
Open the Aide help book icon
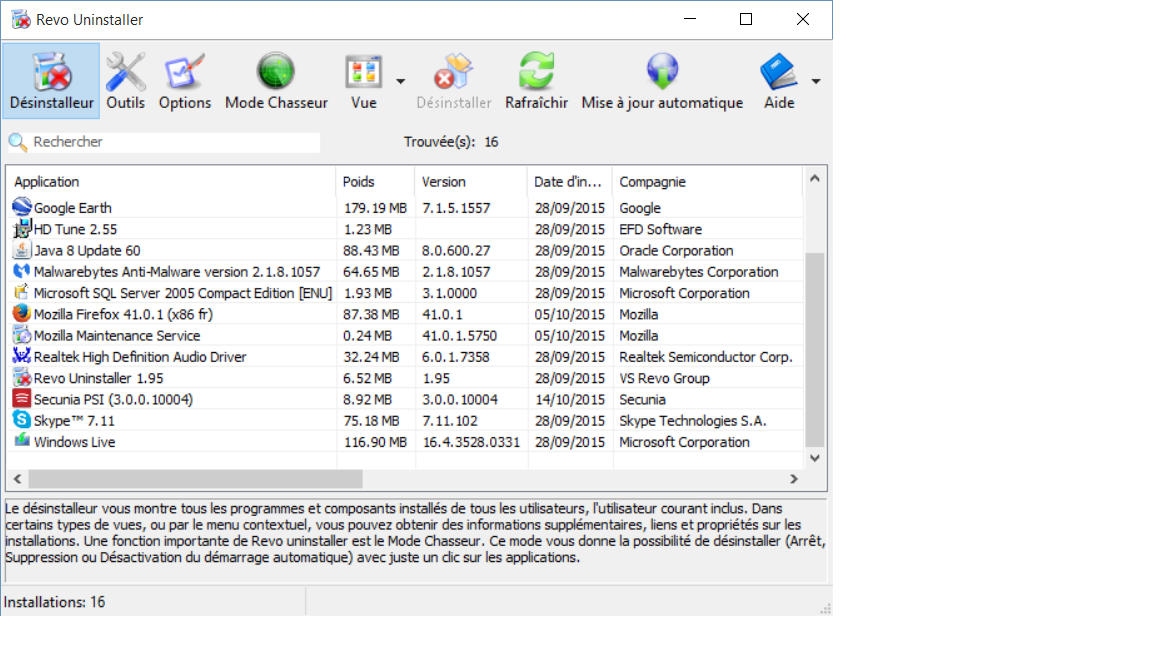click(778, 72)
